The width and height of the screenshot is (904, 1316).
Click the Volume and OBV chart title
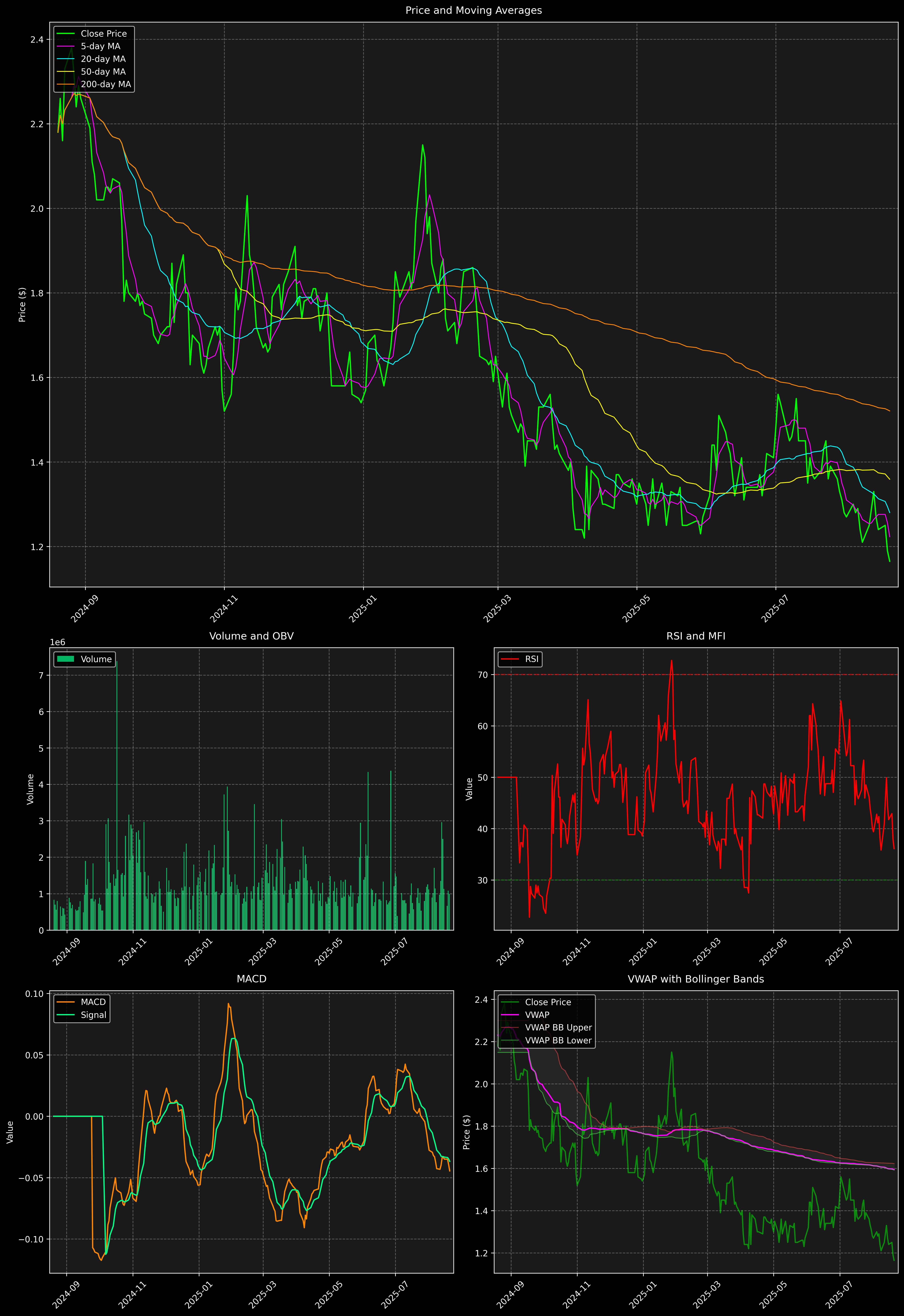tap(252, 636)
